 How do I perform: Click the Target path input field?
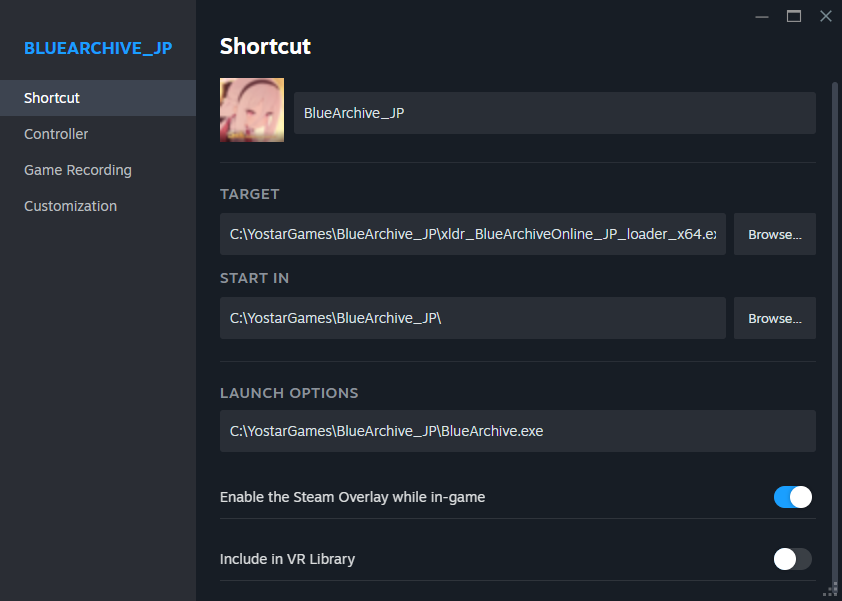point(473,234)
